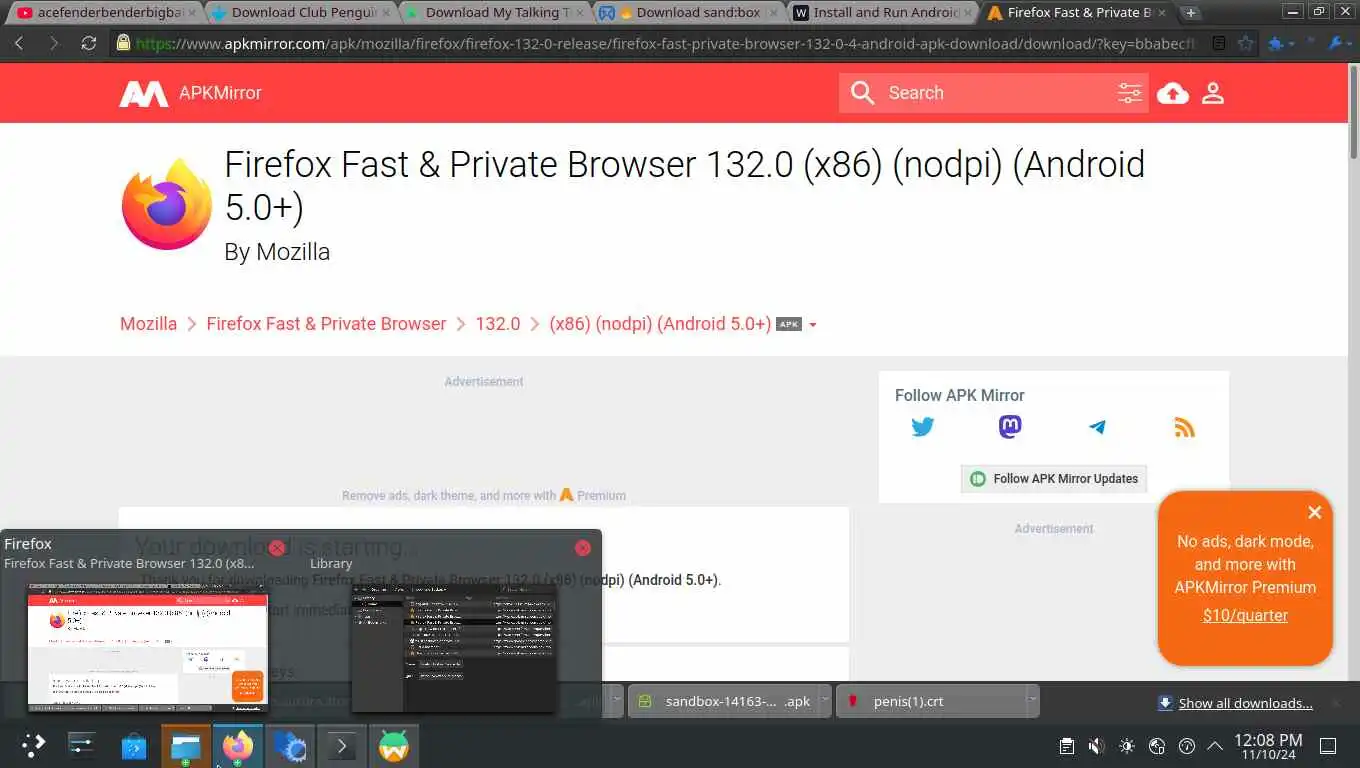Open the blue extension puzzle icon

tap(1276, 43)
